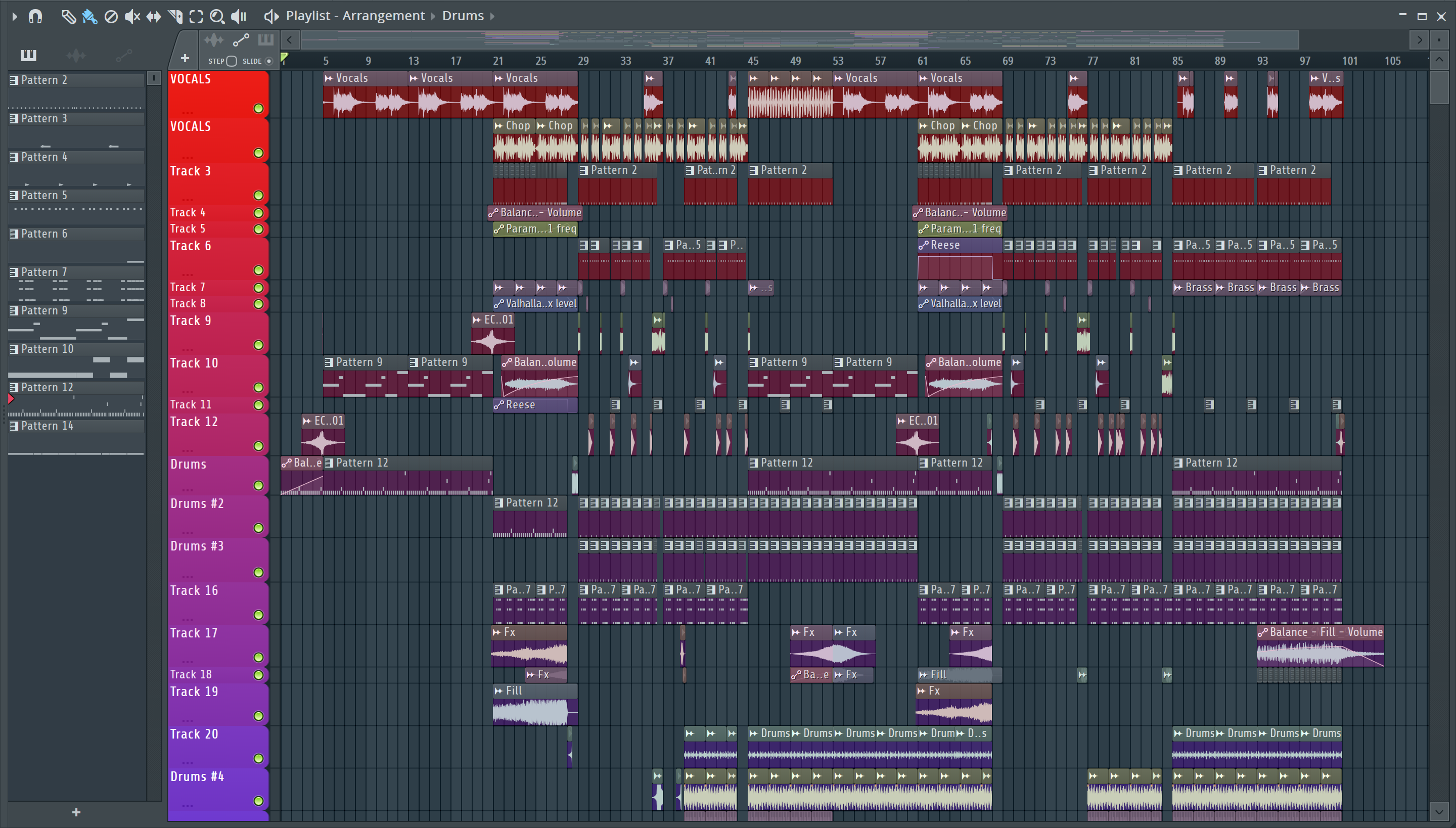Mute the Drums track
Image resolution: width=1456 pixels, height=828 pixels.
point(258,485)
